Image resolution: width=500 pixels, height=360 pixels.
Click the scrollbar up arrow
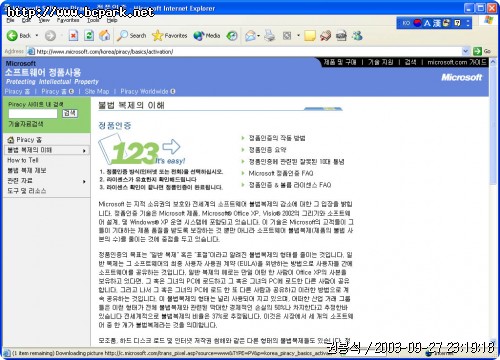tap(493, 62)
